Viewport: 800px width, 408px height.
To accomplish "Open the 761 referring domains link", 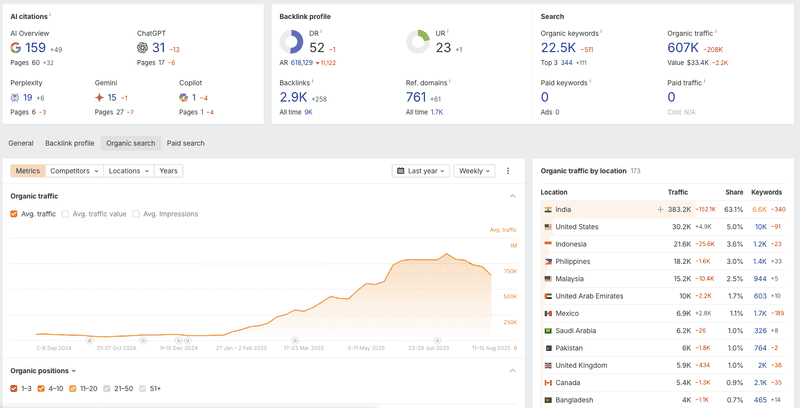I will click(x=416, y=97).
